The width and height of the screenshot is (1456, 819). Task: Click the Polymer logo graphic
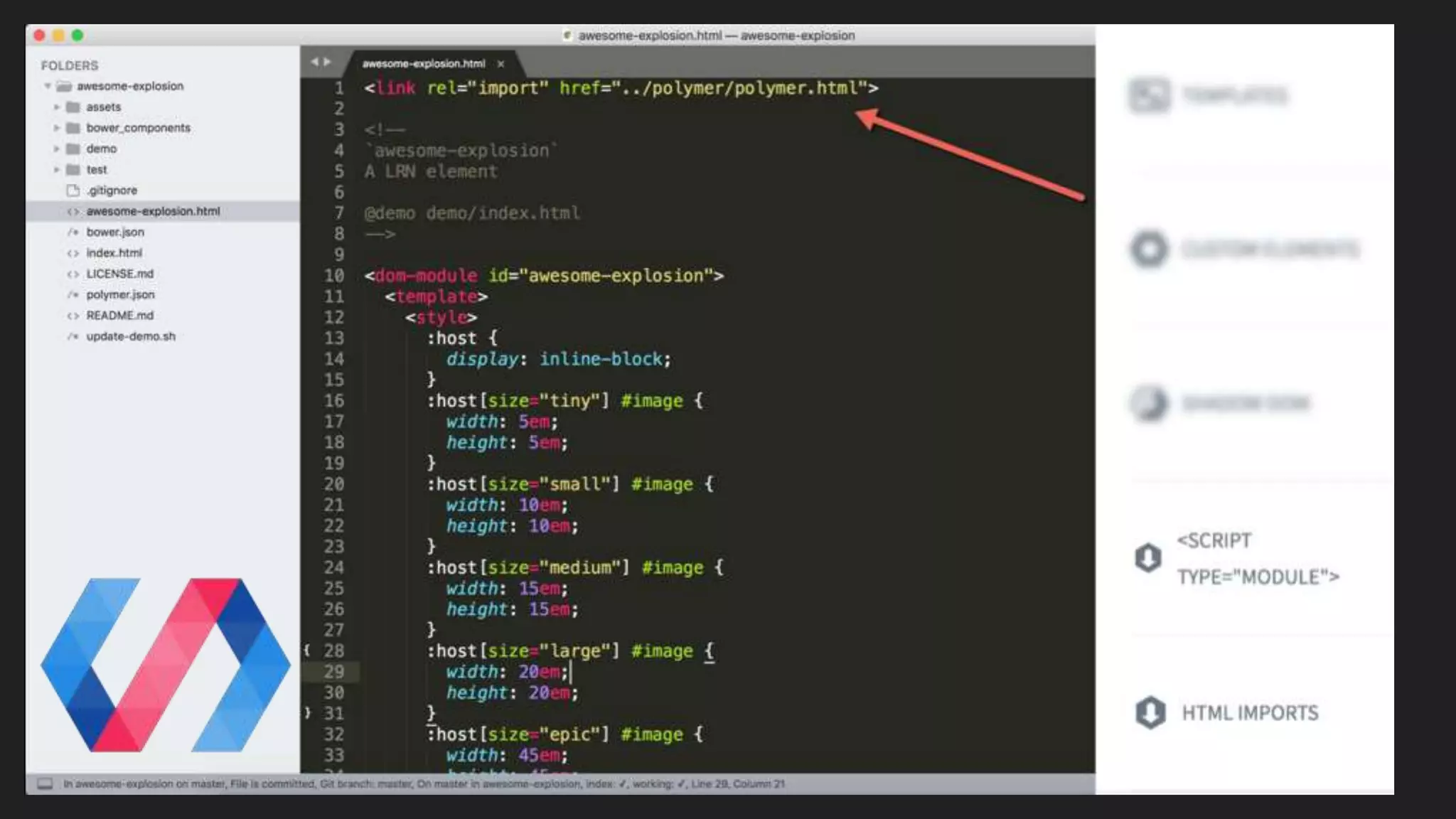click(165, 665)
